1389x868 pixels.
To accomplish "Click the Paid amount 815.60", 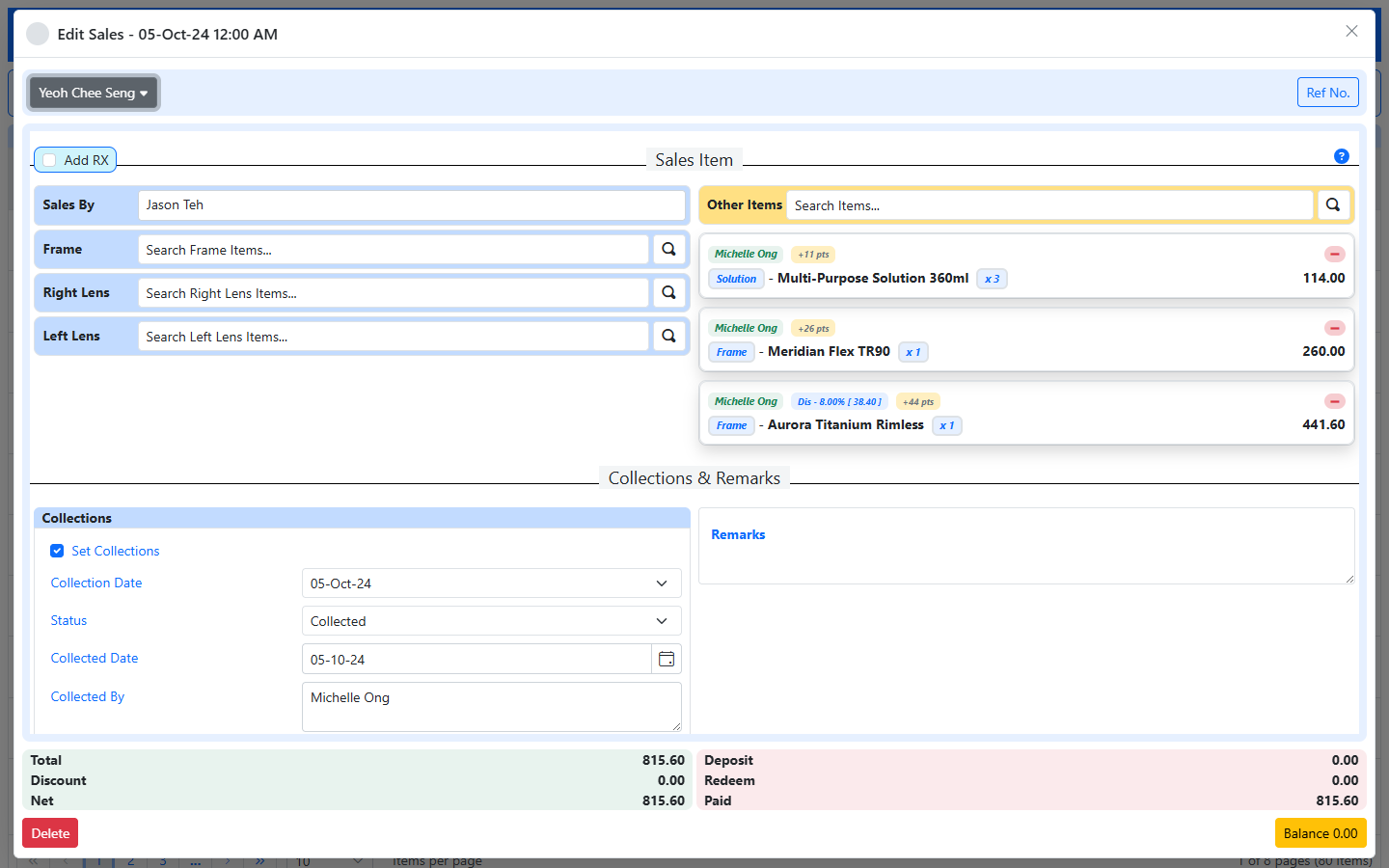I will [1337, 800].
